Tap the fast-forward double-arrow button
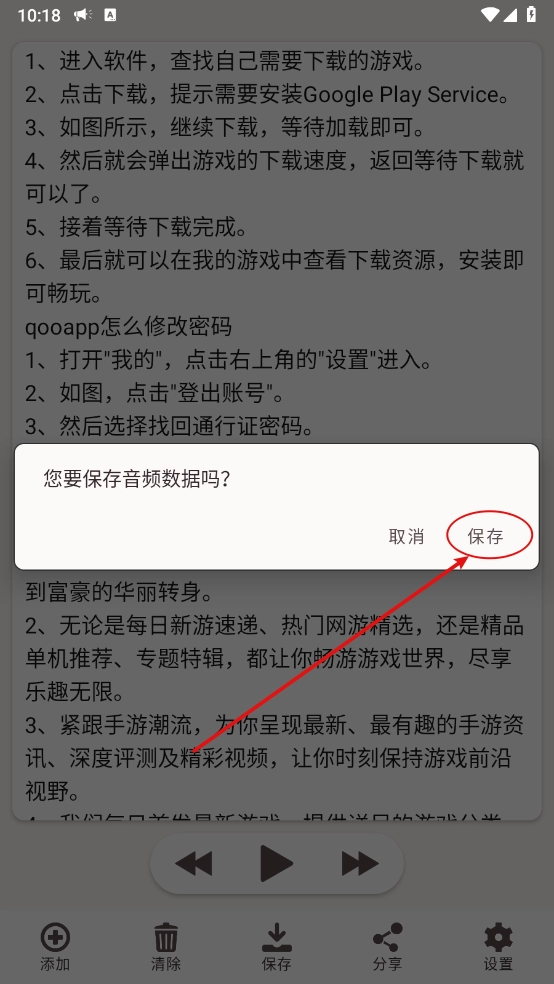 (x=360, y=864)
